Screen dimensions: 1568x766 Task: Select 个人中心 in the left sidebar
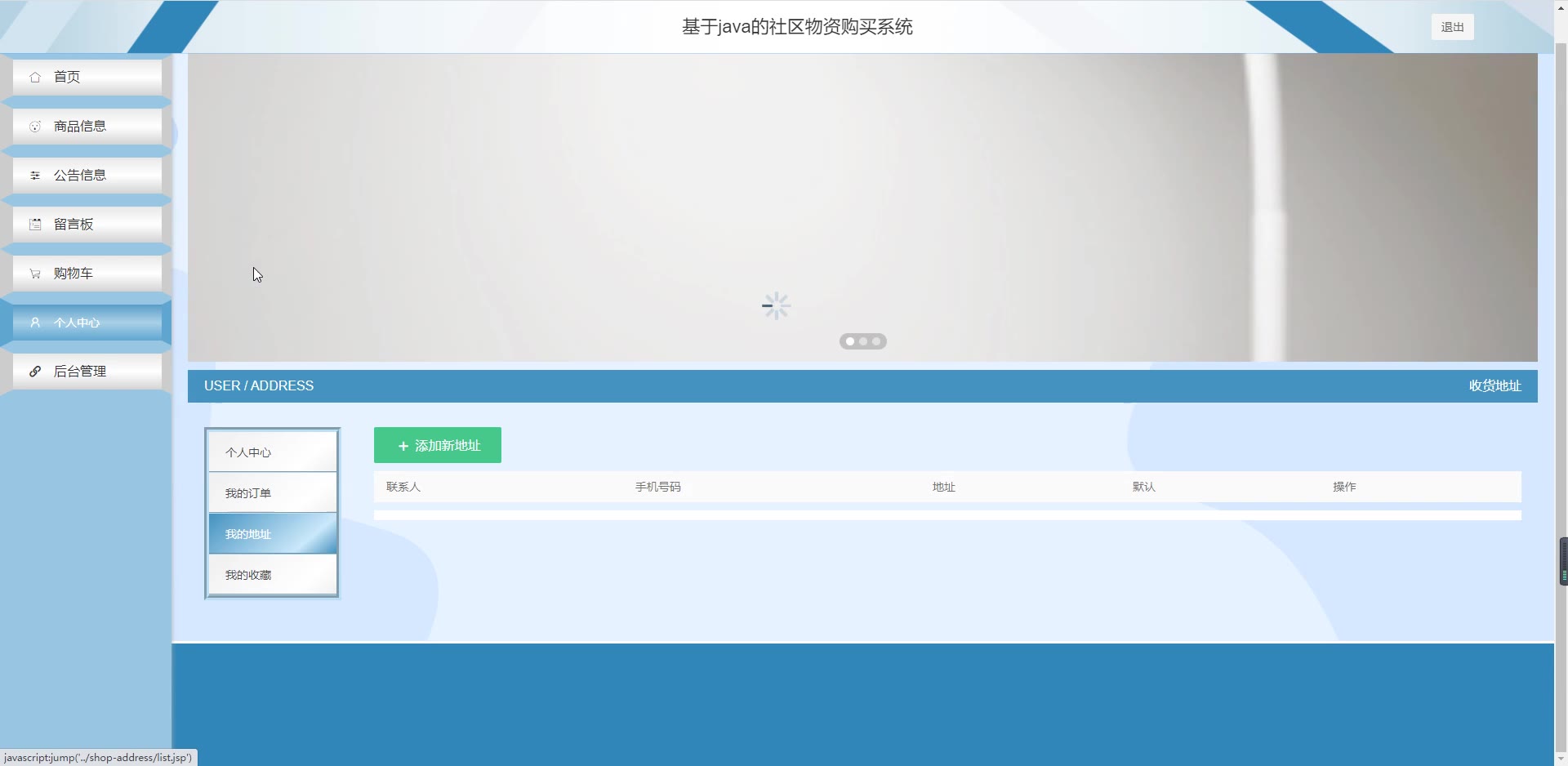click(x=87, y=323)
